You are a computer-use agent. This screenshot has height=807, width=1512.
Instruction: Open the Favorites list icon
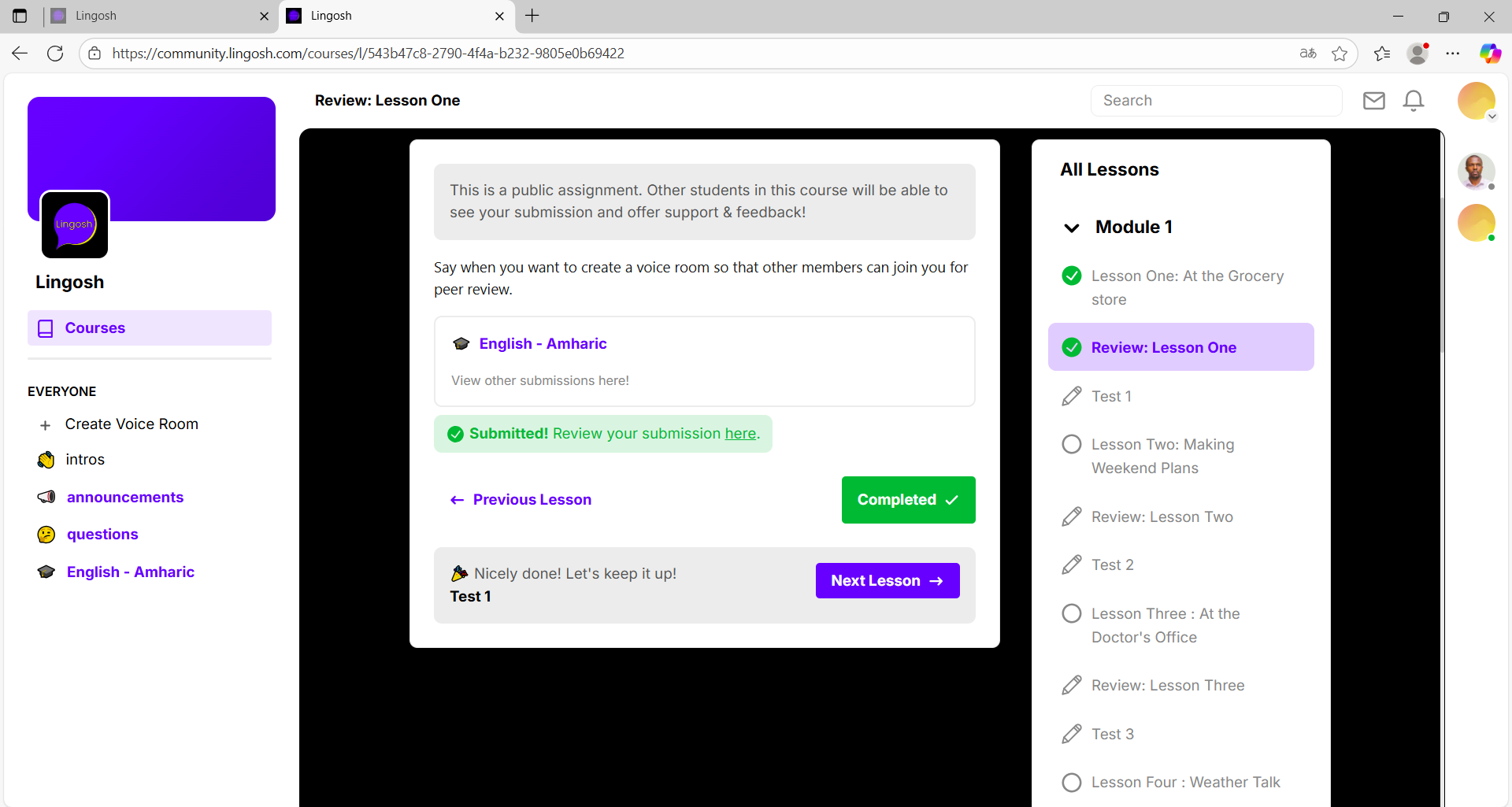point(1382,54)
